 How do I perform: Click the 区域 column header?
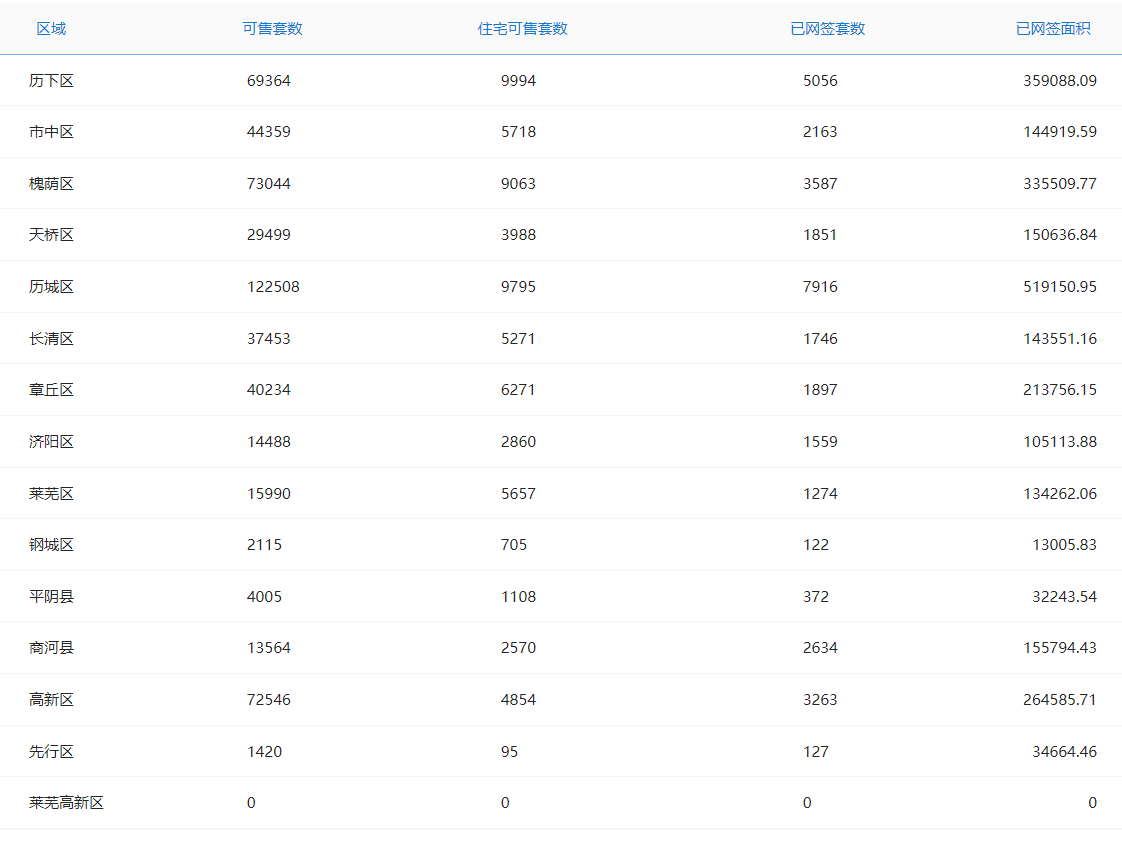[x=51, y=29]
